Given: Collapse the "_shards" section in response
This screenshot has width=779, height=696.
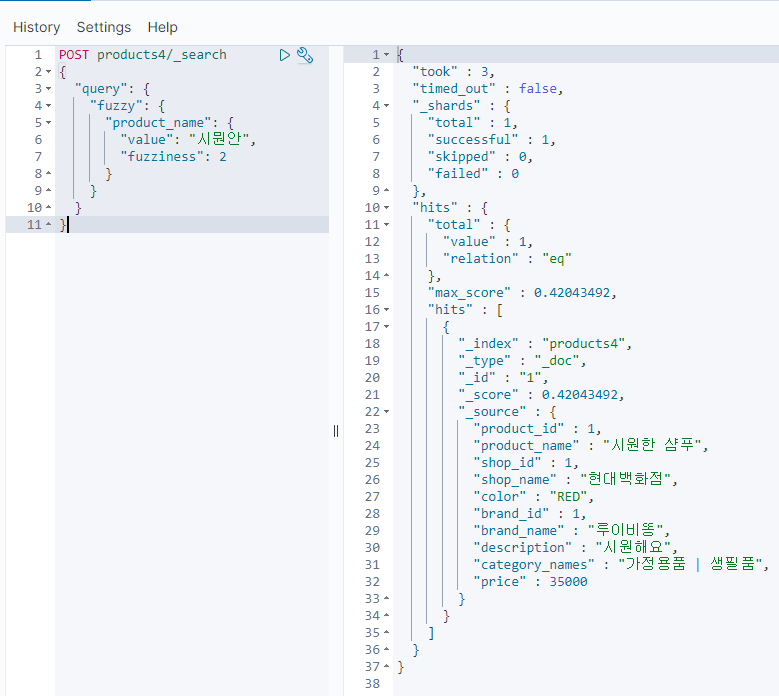Looking at the screenshot, I should [x=388, y=106].
